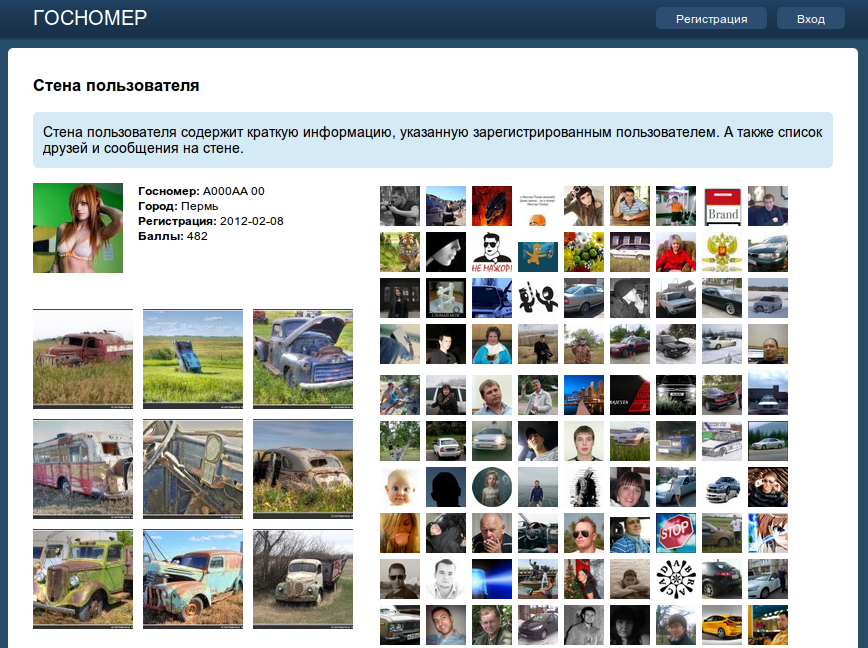This screenshot has width=868, height=648.
Task: Open the yellow car friend avatar
Action: click(x=722, y=625)
